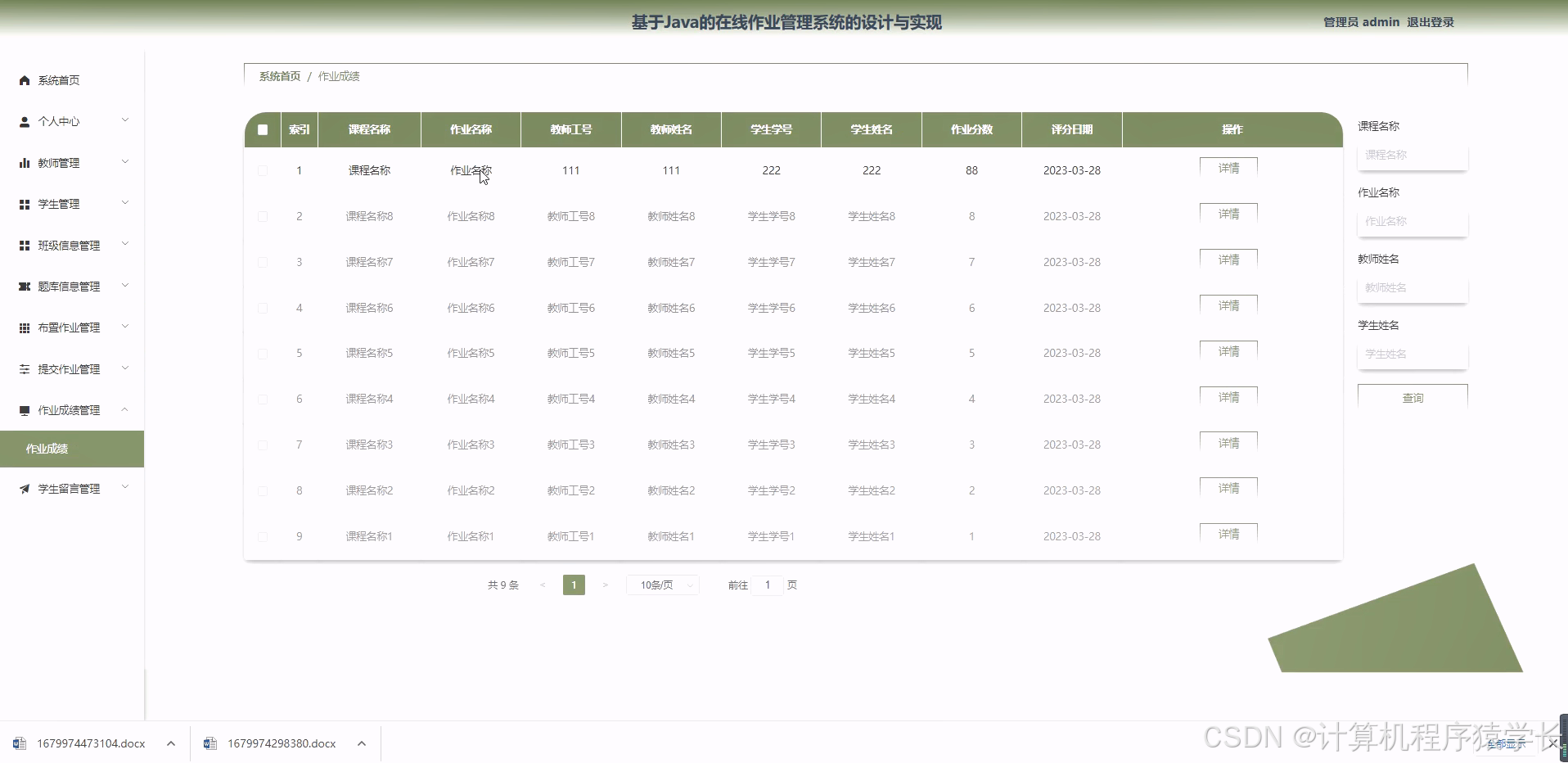Click 退出登录 to log out
Image resolution: width=1568 pixels, height=763 pixels.
(x=1431, y=22)
